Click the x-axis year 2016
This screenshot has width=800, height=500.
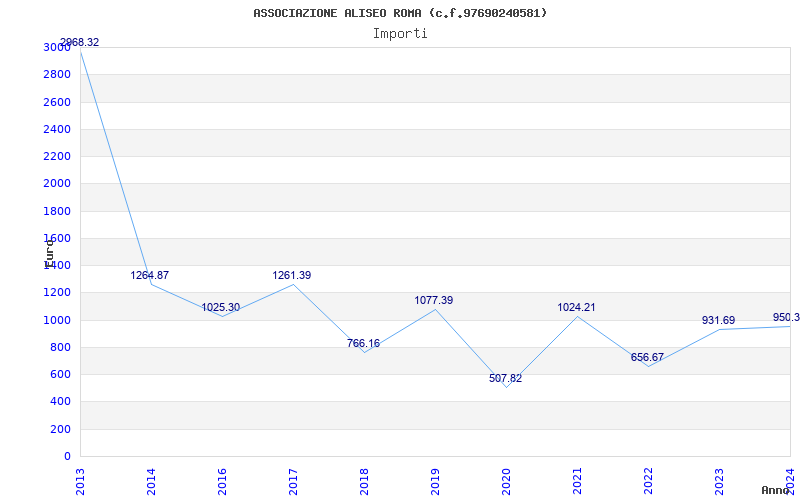coord(221,481)
